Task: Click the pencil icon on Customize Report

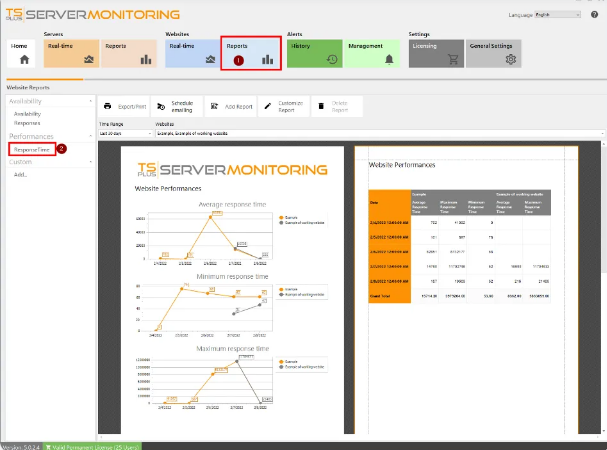Action: coord(267,106)
